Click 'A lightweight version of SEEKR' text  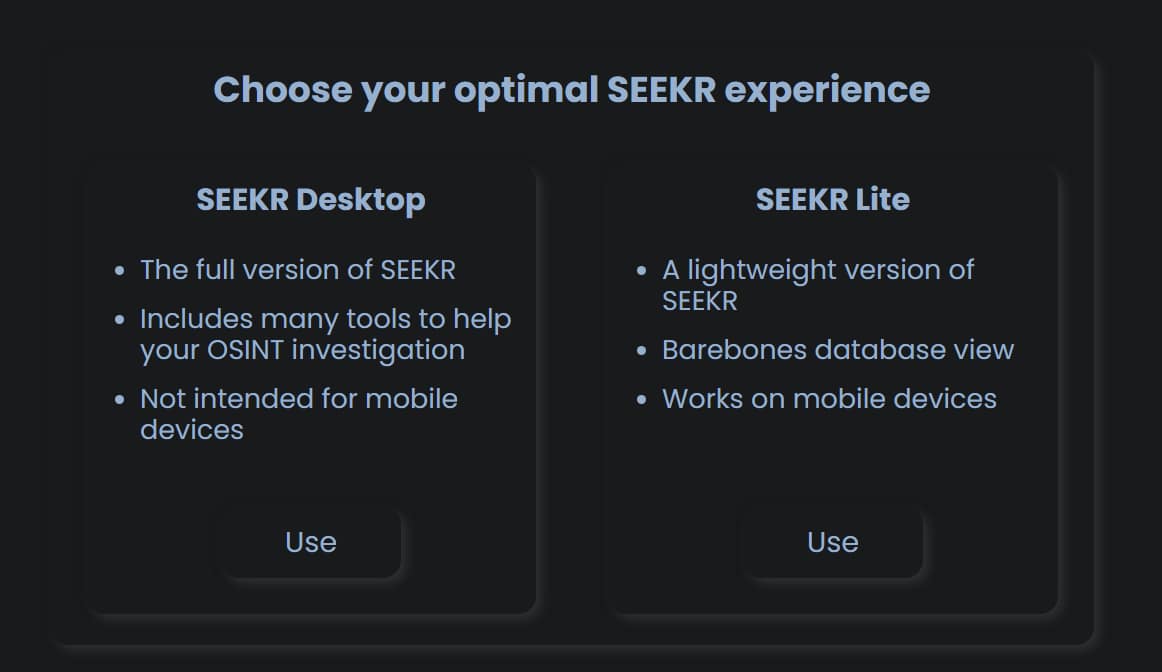(x=817, y=285)
